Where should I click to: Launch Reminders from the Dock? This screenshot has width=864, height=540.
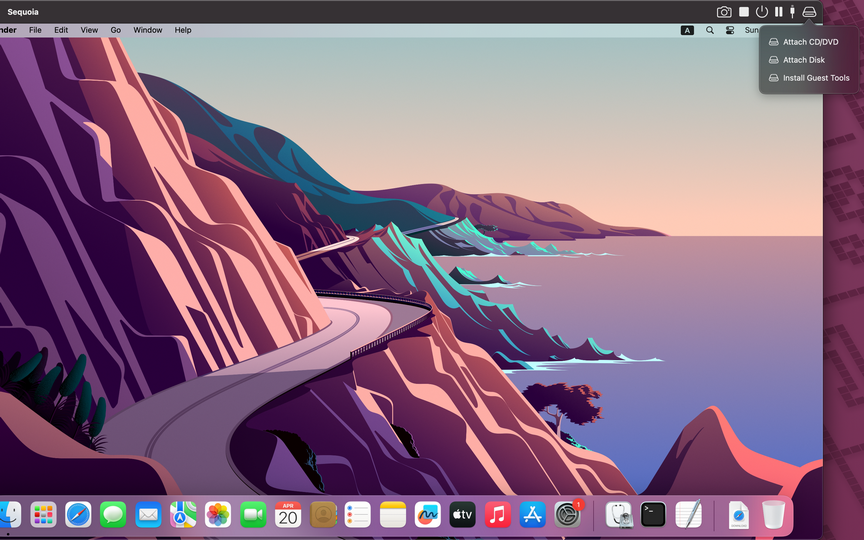coord(358,515)
